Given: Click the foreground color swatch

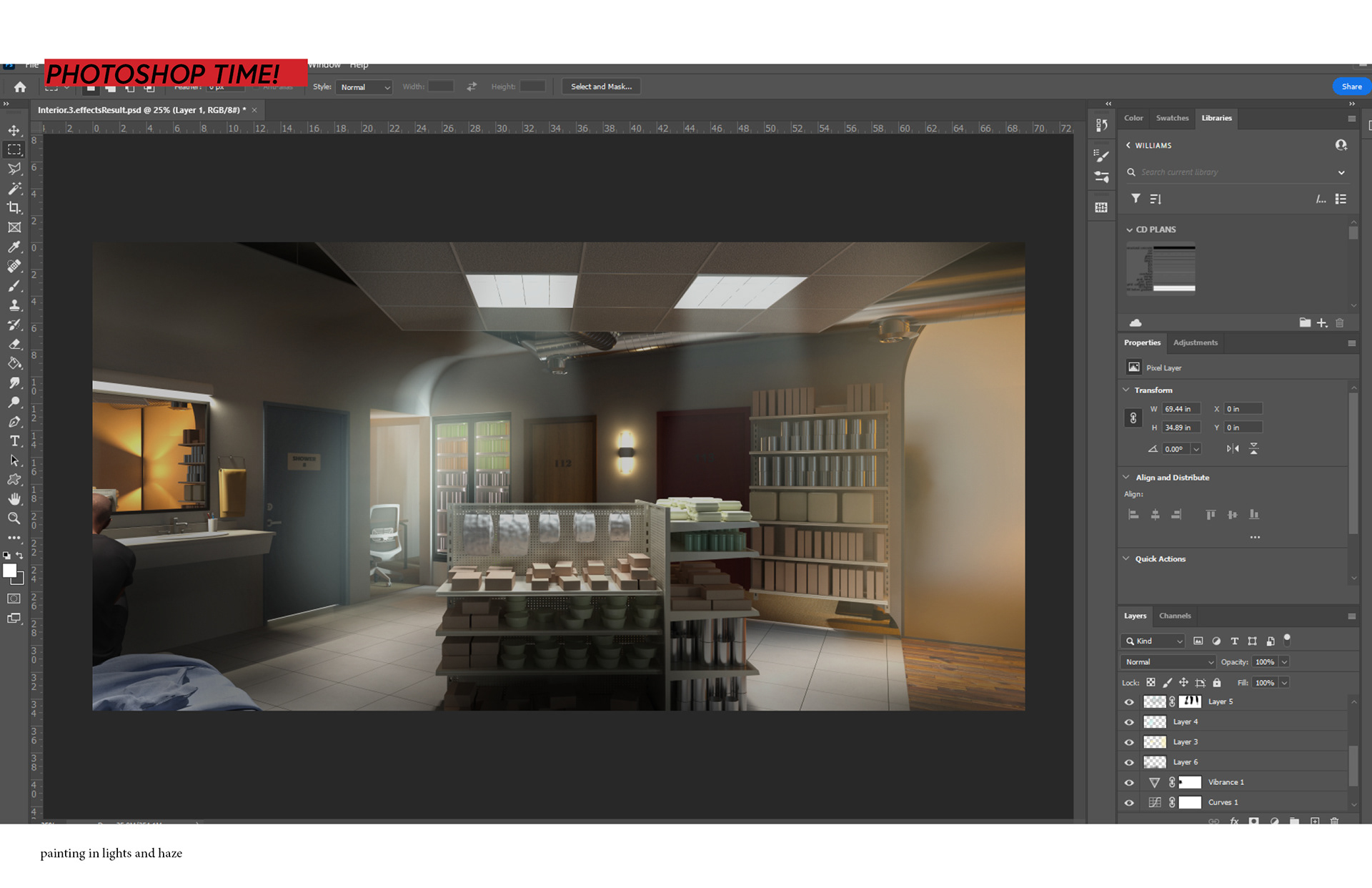Looking at the screenshot, I should coord(9,571).
